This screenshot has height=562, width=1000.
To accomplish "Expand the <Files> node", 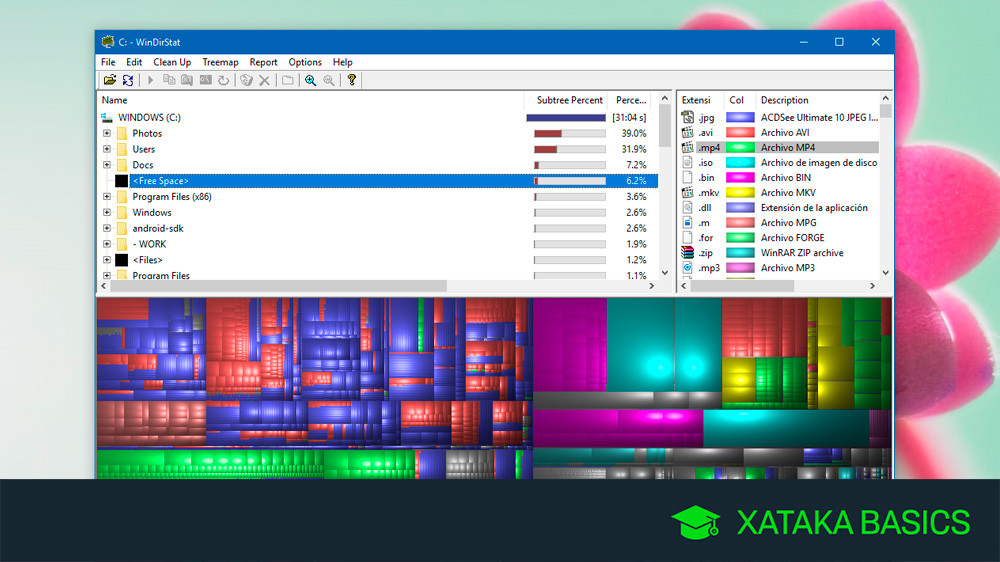I will (x=107, y=260).
